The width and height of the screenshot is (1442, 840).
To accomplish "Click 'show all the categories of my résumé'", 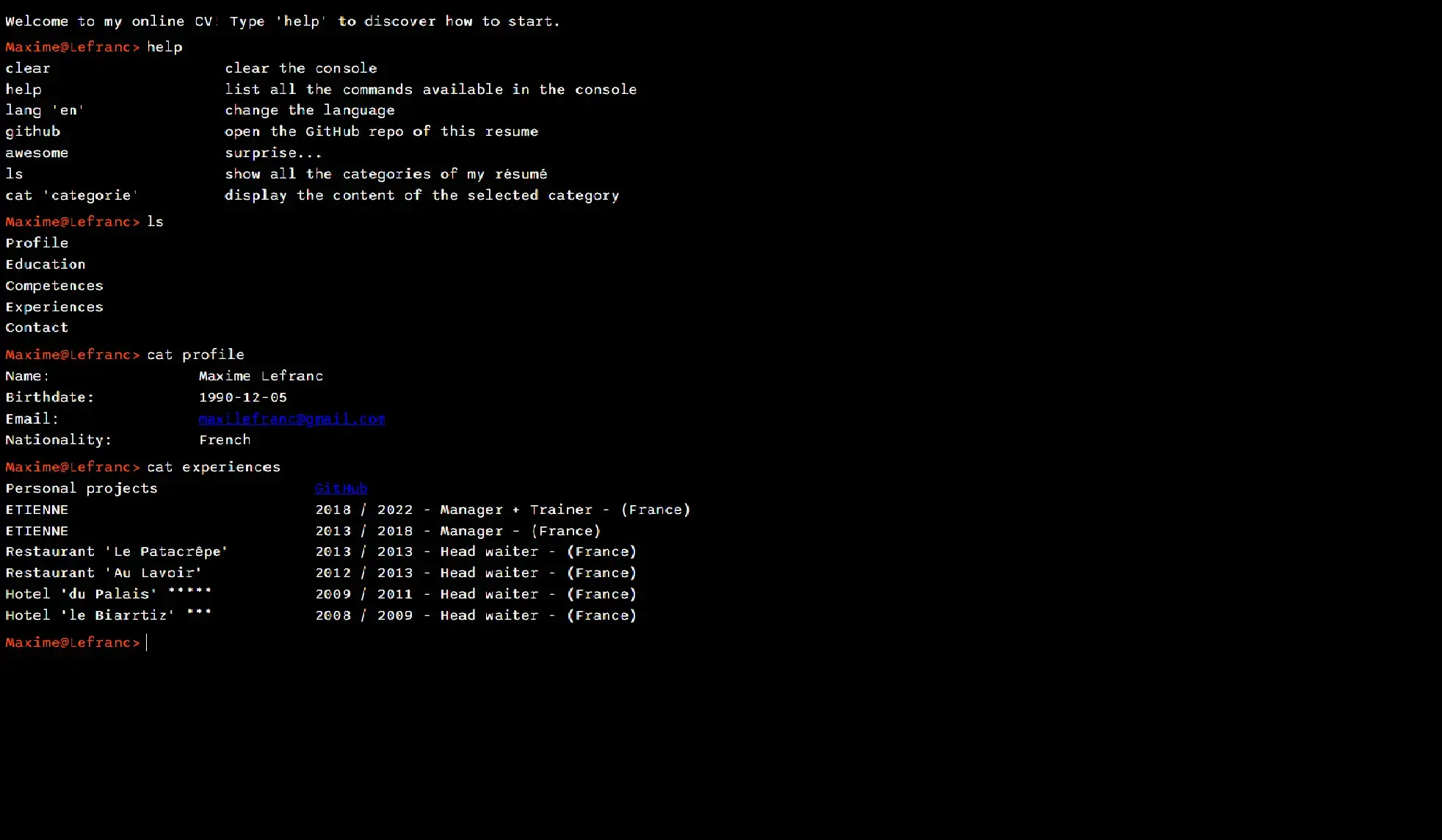I will (386, 174).
